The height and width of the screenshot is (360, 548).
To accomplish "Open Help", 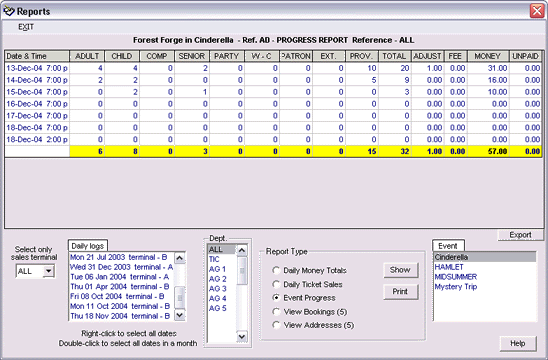I will click(518, 344).
